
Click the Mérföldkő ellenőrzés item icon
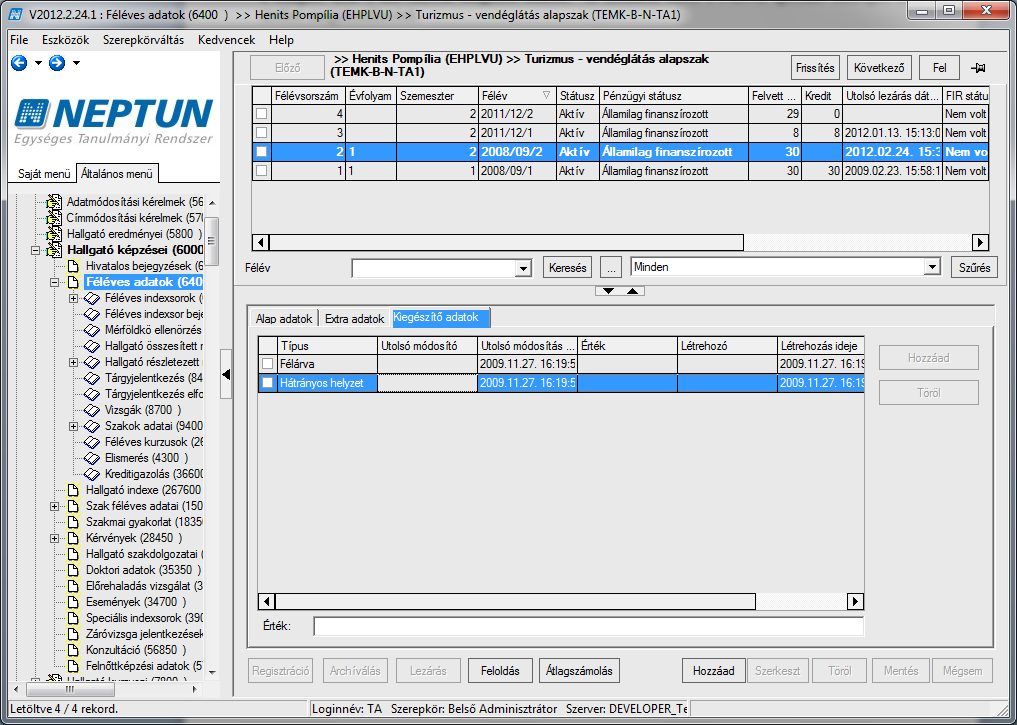tap(92, 330)
